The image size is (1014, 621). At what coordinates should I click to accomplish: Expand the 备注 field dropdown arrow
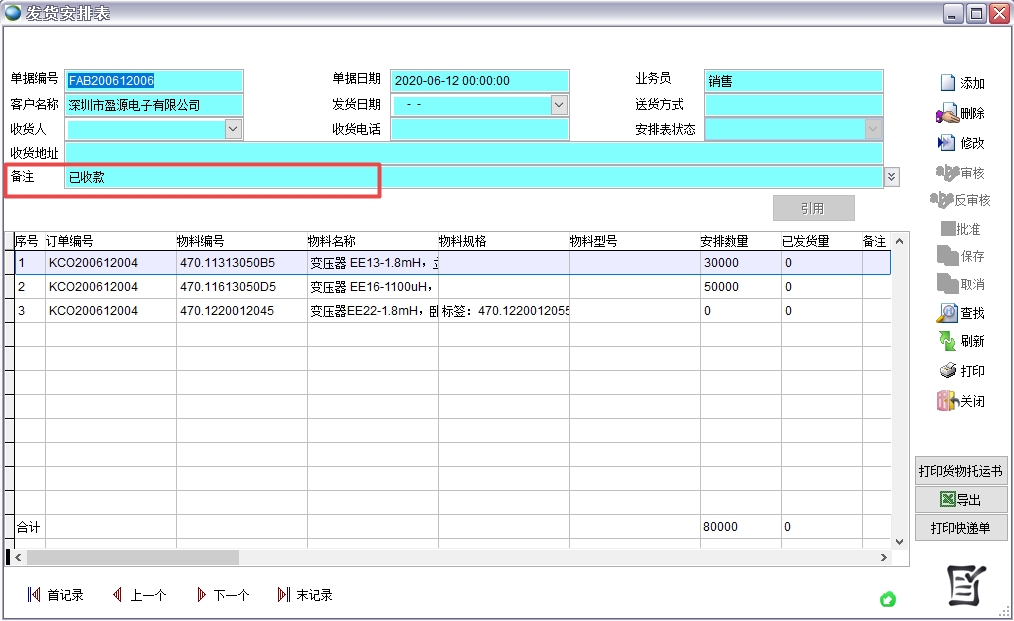pos(890,176)
